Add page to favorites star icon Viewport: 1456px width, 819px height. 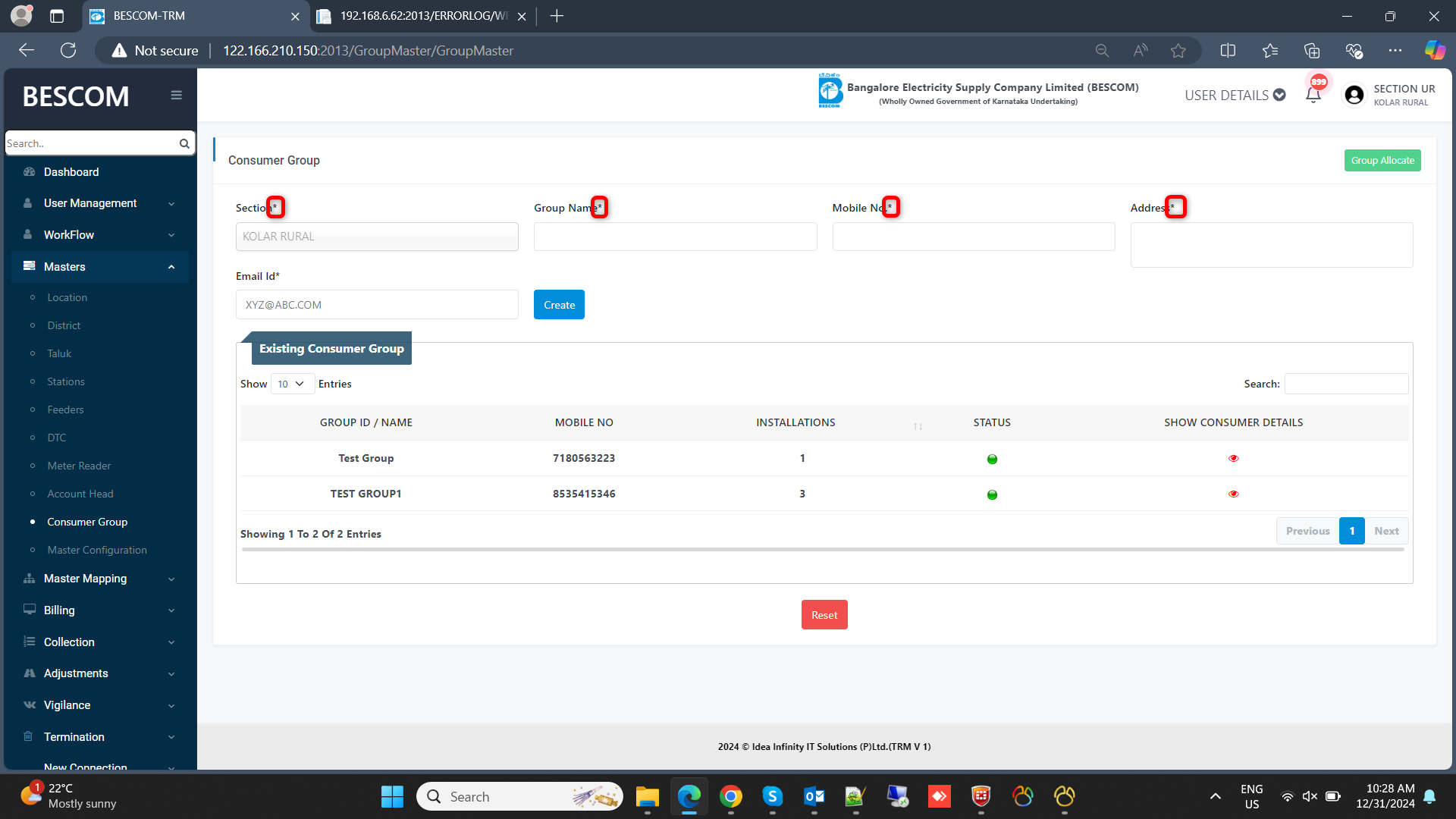click(1178, 51)
